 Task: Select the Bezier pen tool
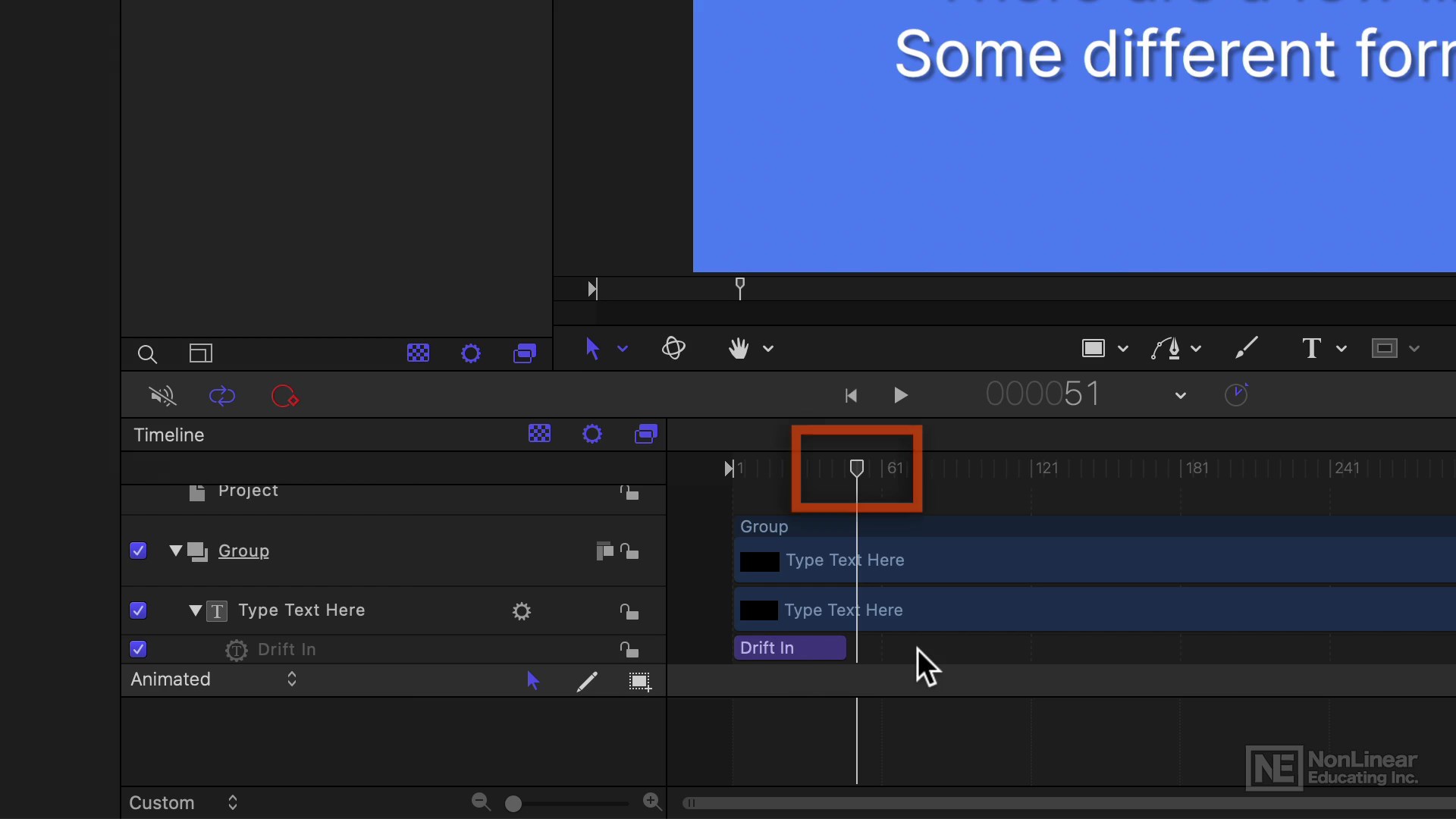(1166, 349)
